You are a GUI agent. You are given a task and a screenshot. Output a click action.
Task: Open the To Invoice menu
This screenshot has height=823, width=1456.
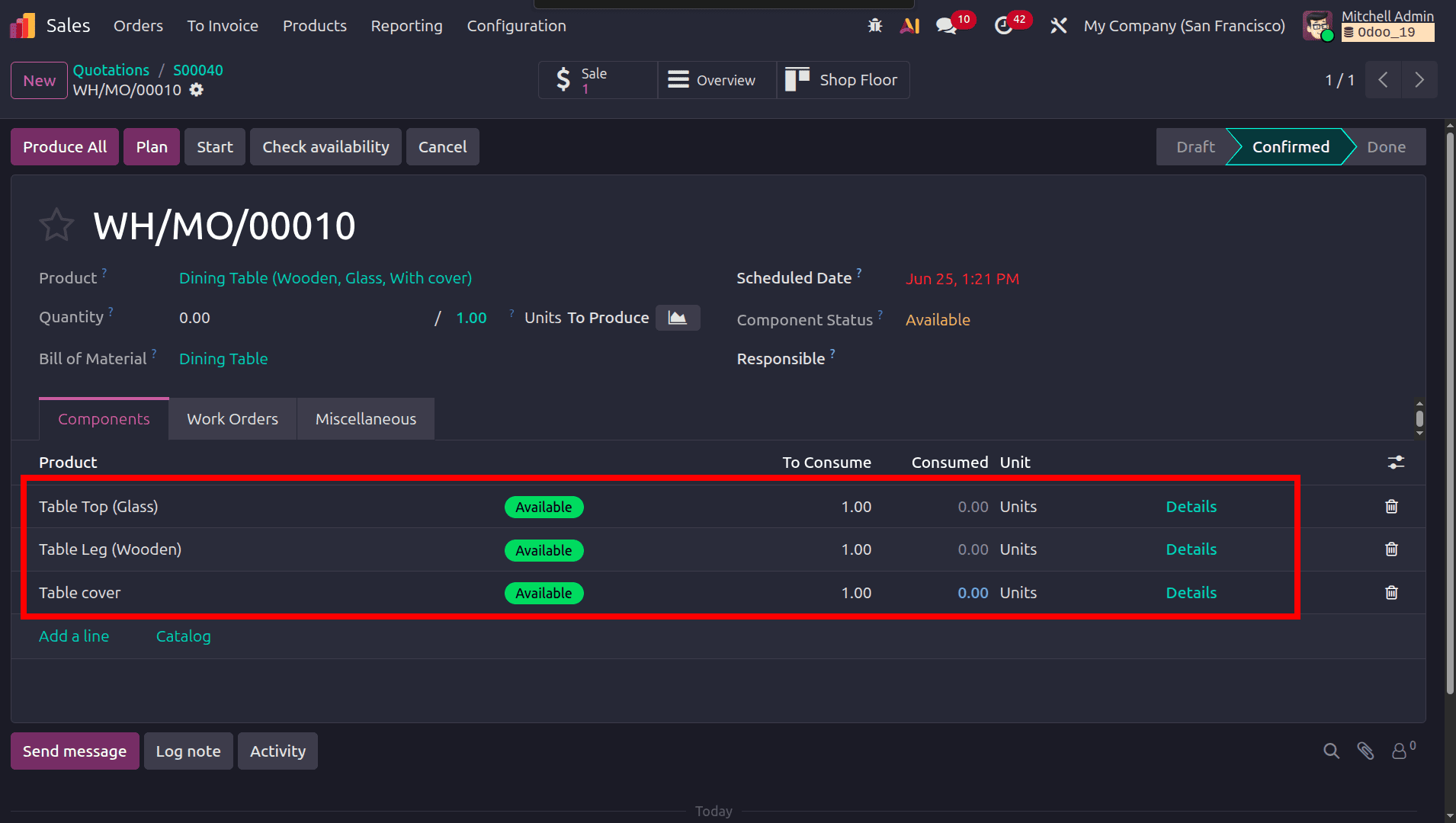tap(223, 26)
